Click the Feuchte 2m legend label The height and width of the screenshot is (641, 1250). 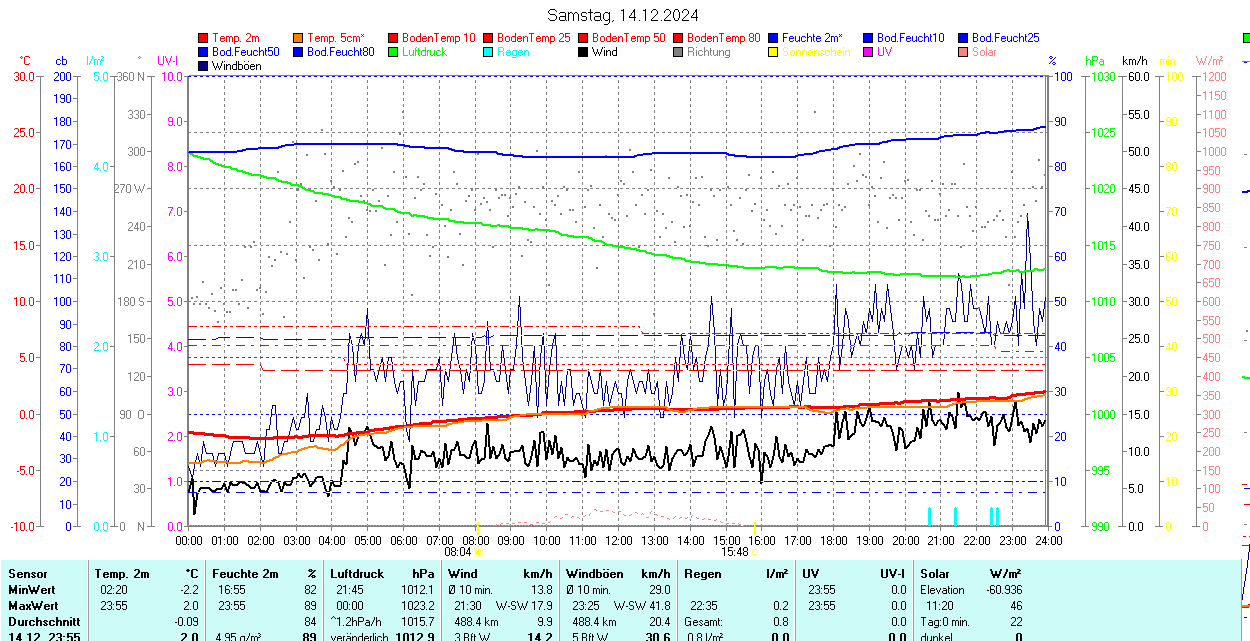pos(813,38)
